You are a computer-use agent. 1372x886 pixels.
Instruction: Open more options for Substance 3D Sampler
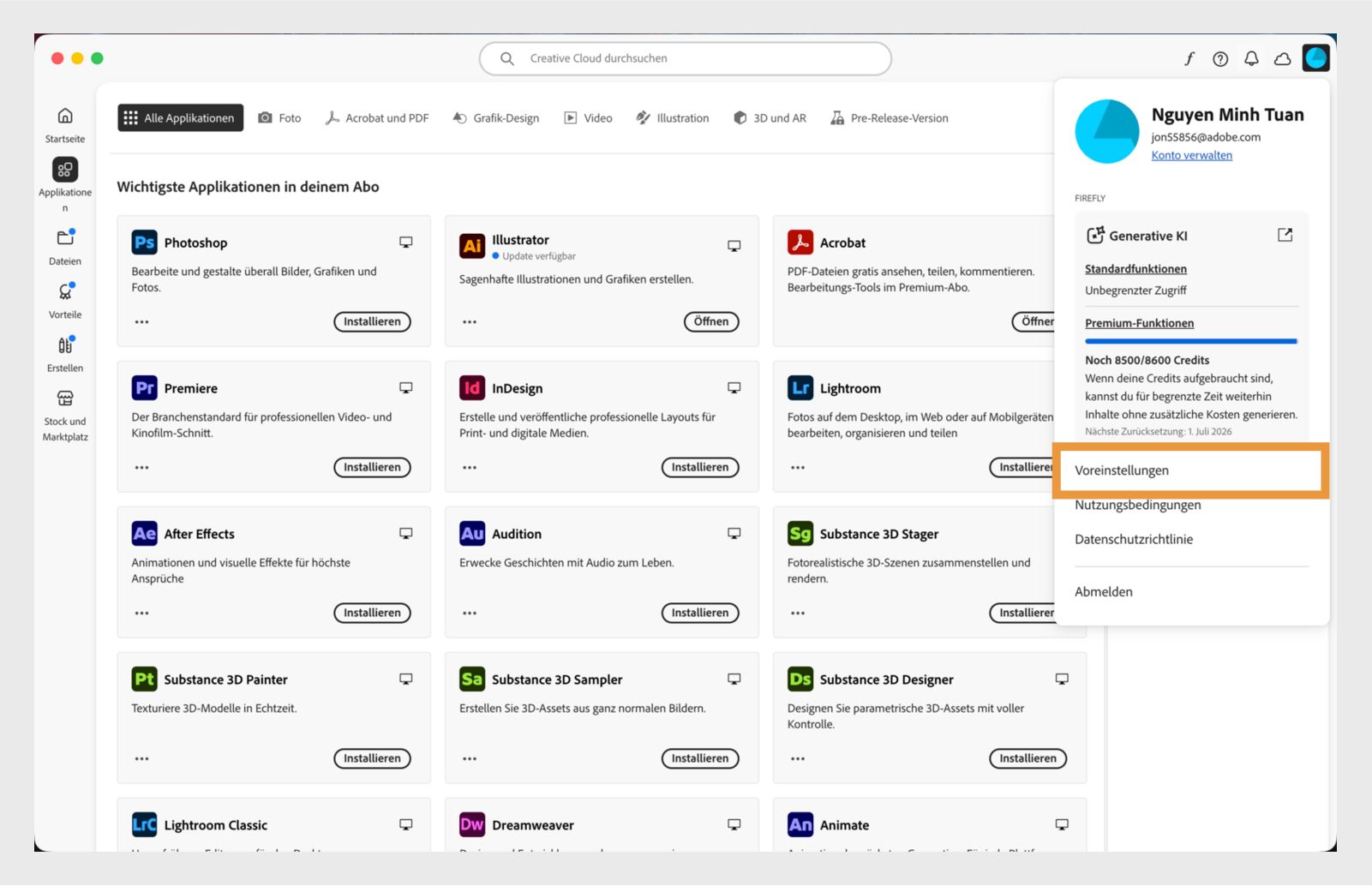point(470,759)
